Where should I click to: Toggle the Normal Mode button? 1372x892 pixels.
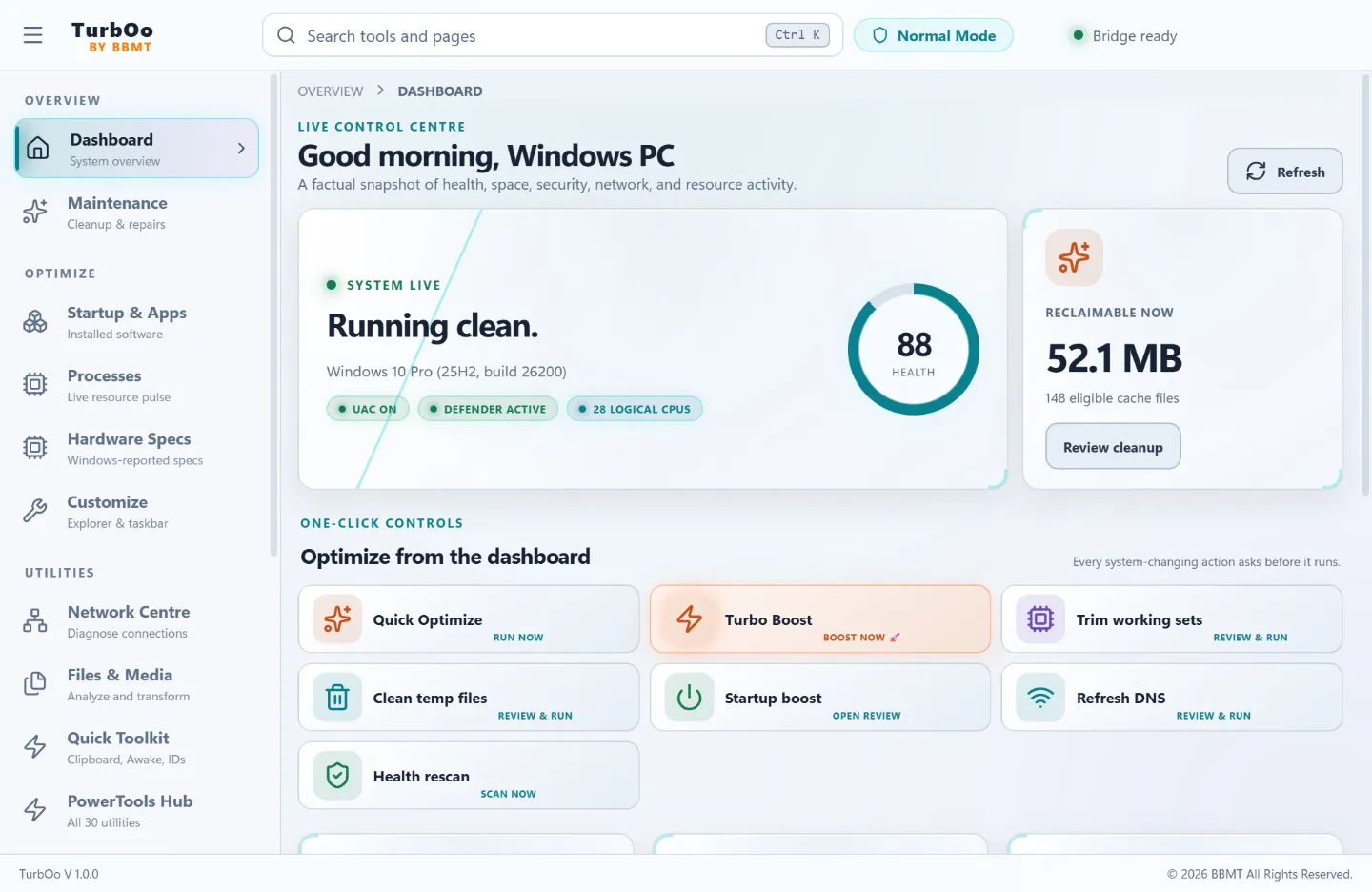(x=933, y=35)
